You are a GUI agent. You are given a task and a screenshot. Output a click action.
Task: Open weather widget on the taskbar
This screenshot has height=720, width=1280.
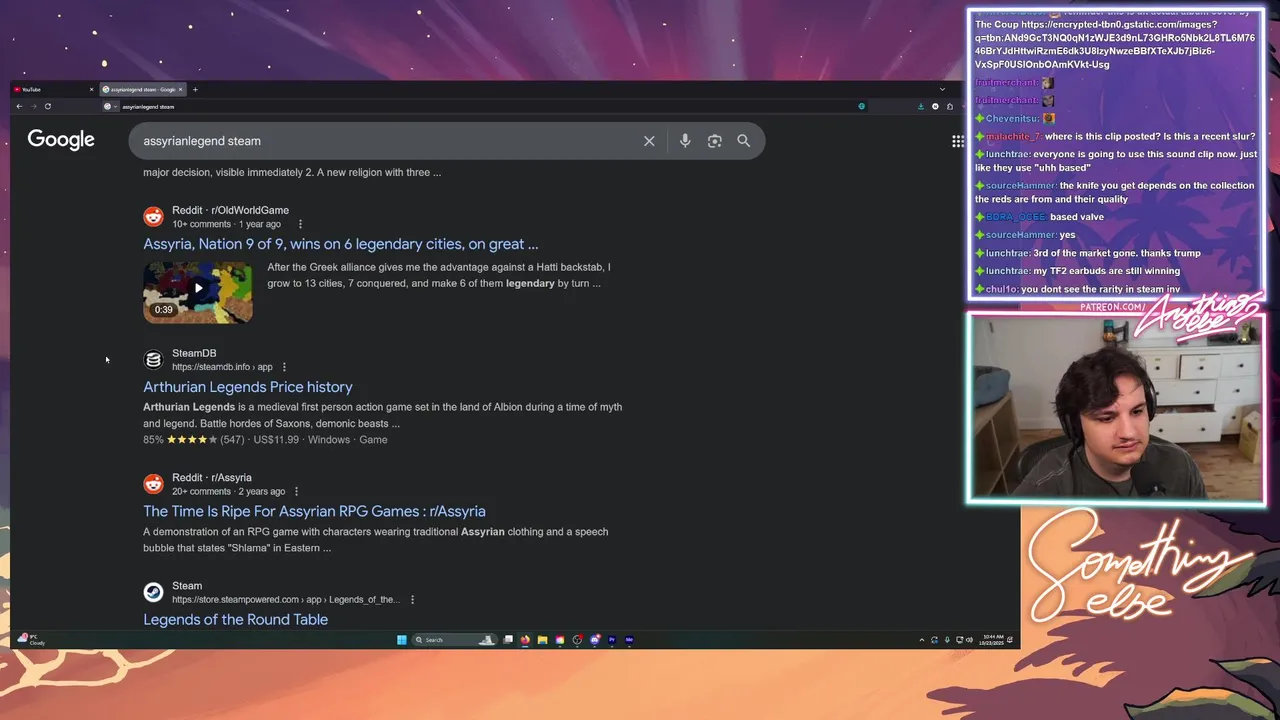pos(30,640)
